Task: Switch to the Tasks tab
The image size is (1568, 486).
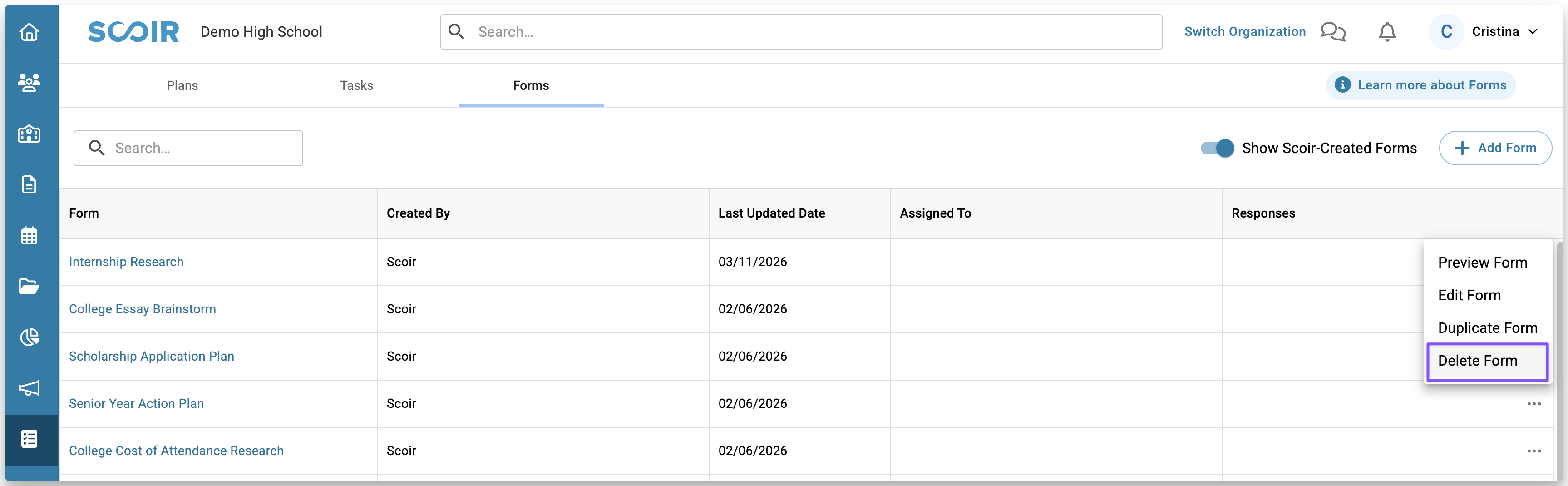Action: [x=356, y=86]
